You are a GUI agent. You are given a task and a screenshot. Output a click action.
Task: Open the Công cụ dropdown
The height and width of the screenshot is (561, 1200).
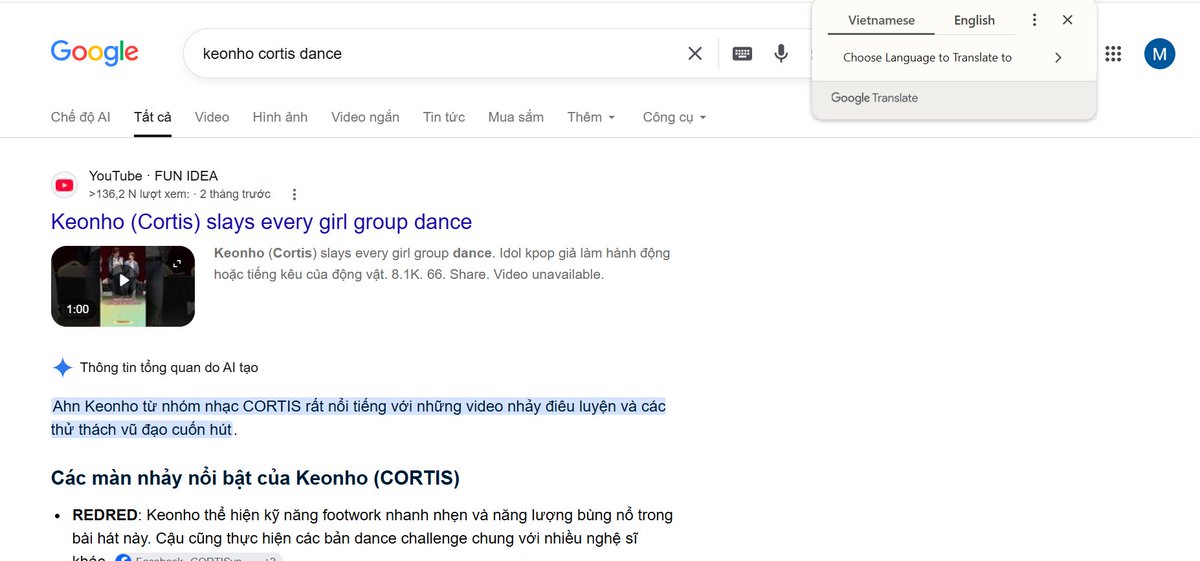(x=675, y=117)
